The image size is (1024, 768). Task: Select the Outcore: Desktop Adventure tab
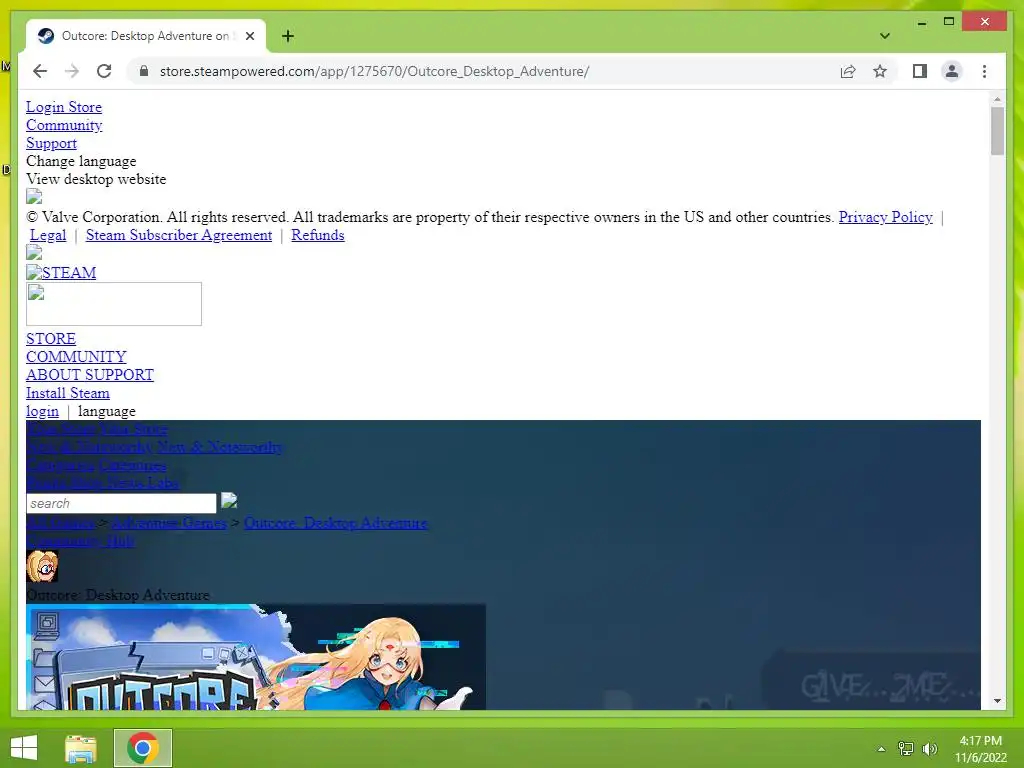146,36
